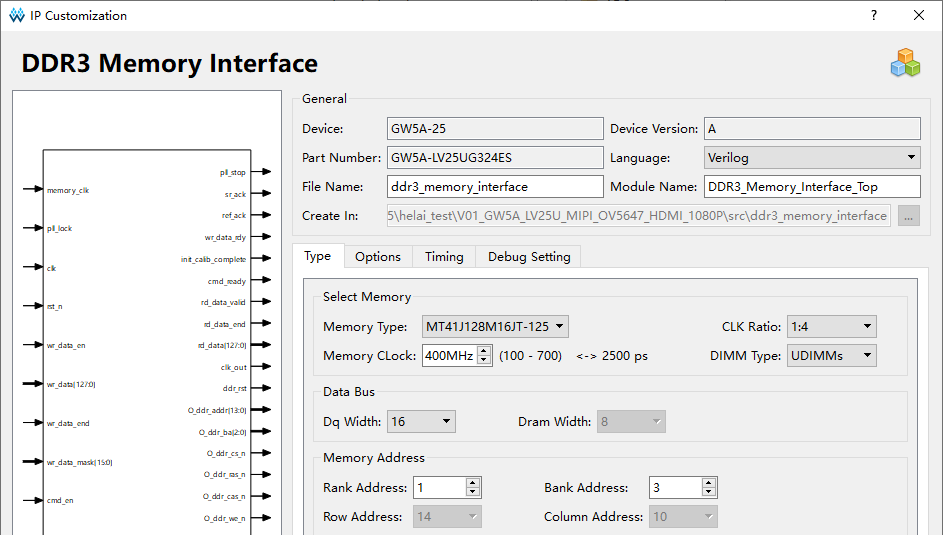Open the help question mark button
943x535 pixels.
(874, 15)
